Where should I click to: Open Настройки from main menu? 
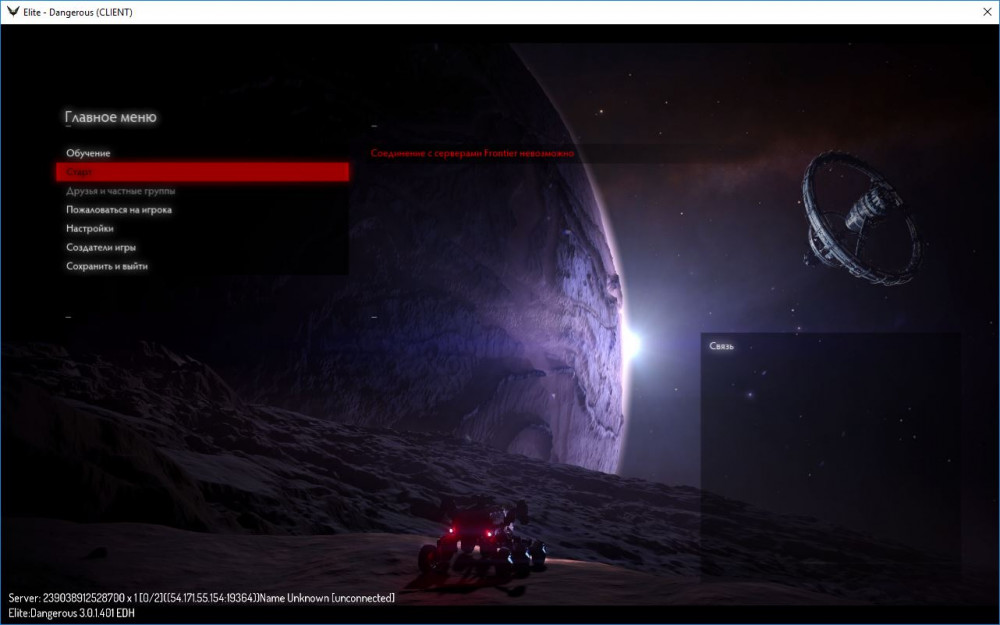pos(90,228)
